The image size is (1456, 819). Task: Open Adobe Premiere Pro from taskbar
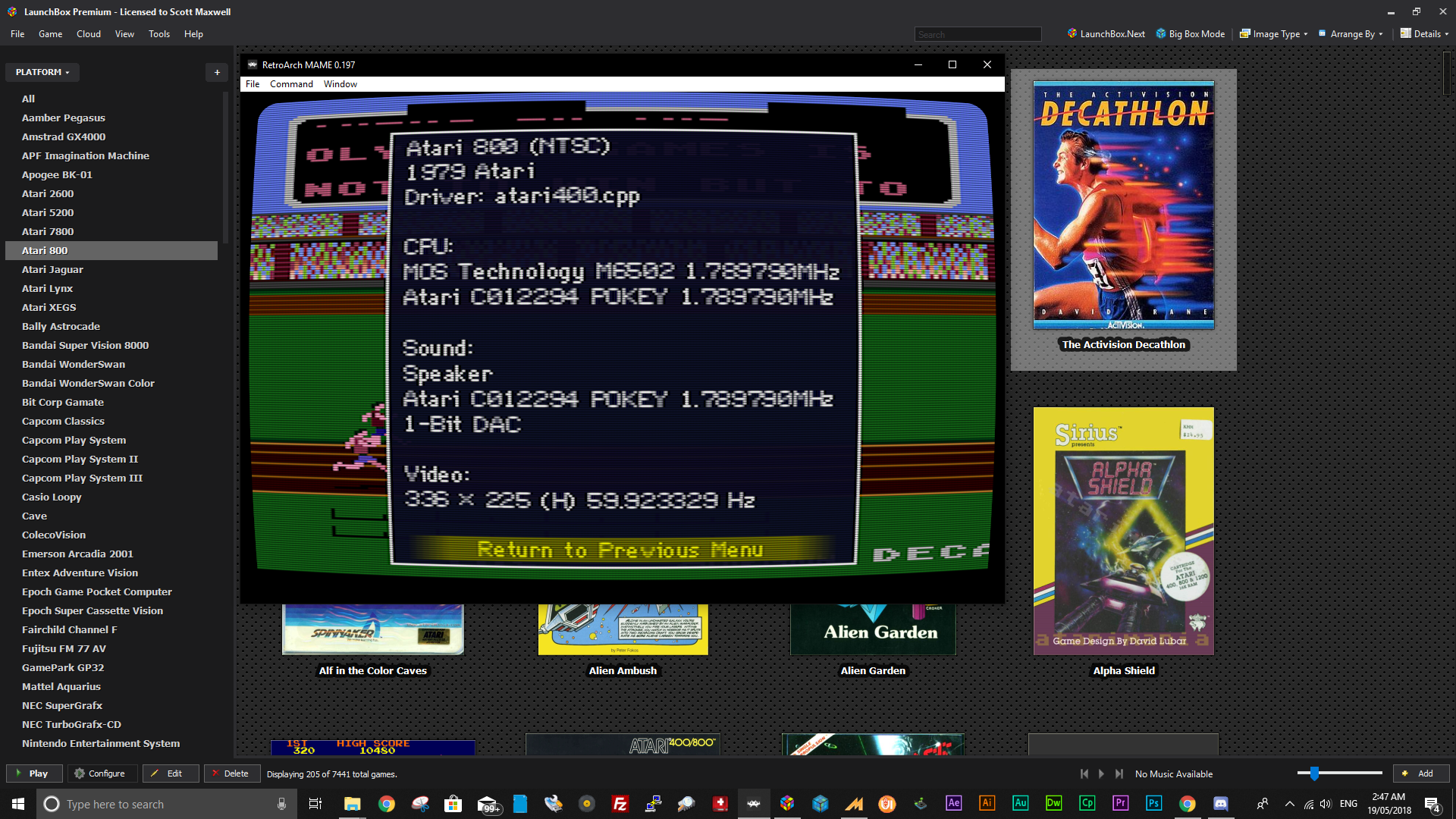point(1121,804)
